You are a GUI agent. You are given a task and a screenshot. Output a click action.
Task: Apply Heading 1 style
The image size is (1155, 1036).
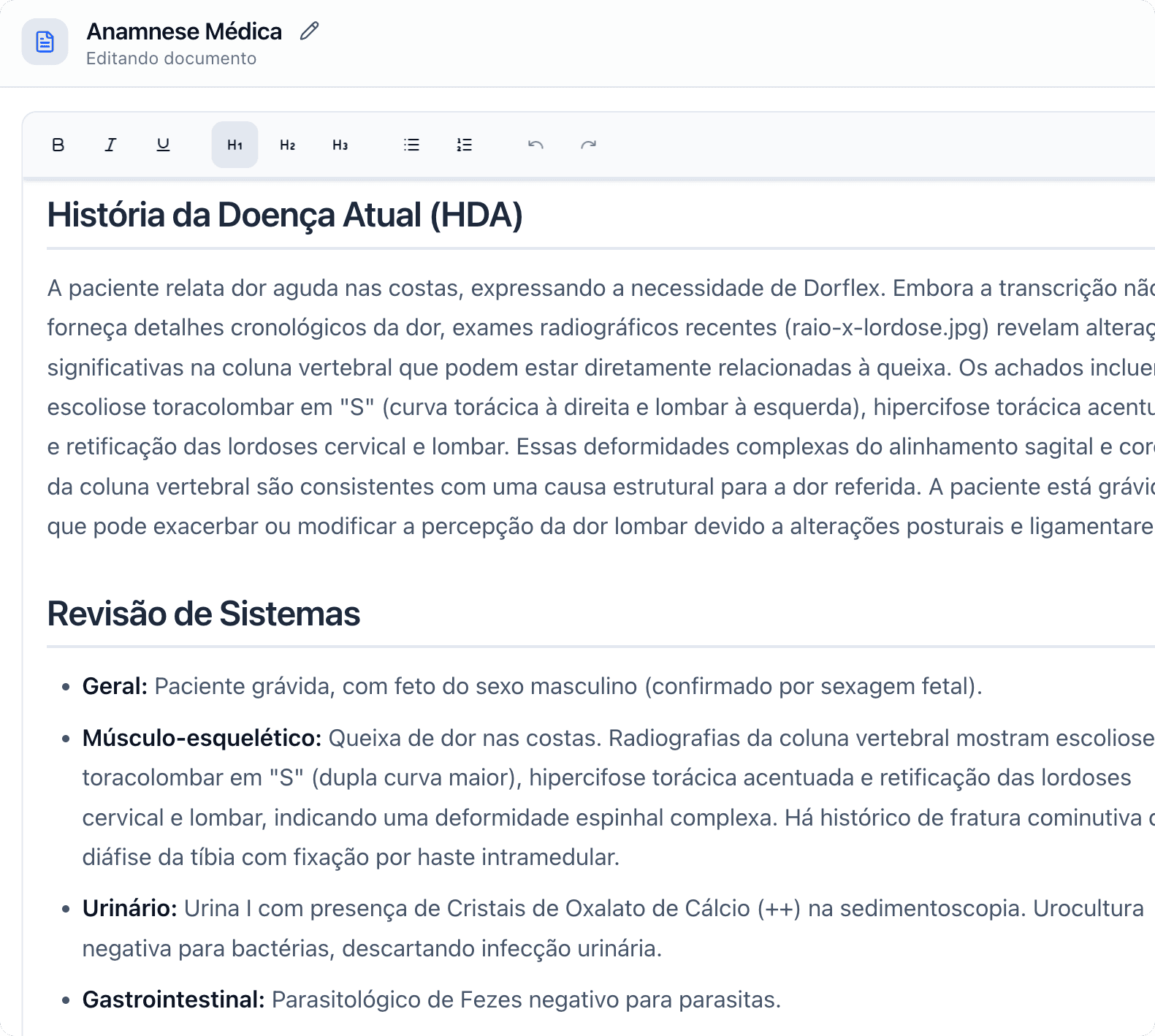coord(235,145)
